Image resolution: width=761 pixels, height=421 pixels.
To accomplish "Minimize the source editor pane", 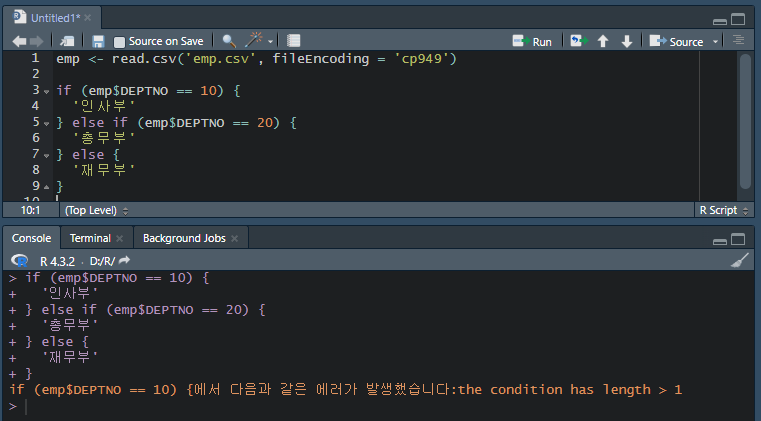I will tap(720, 21).
